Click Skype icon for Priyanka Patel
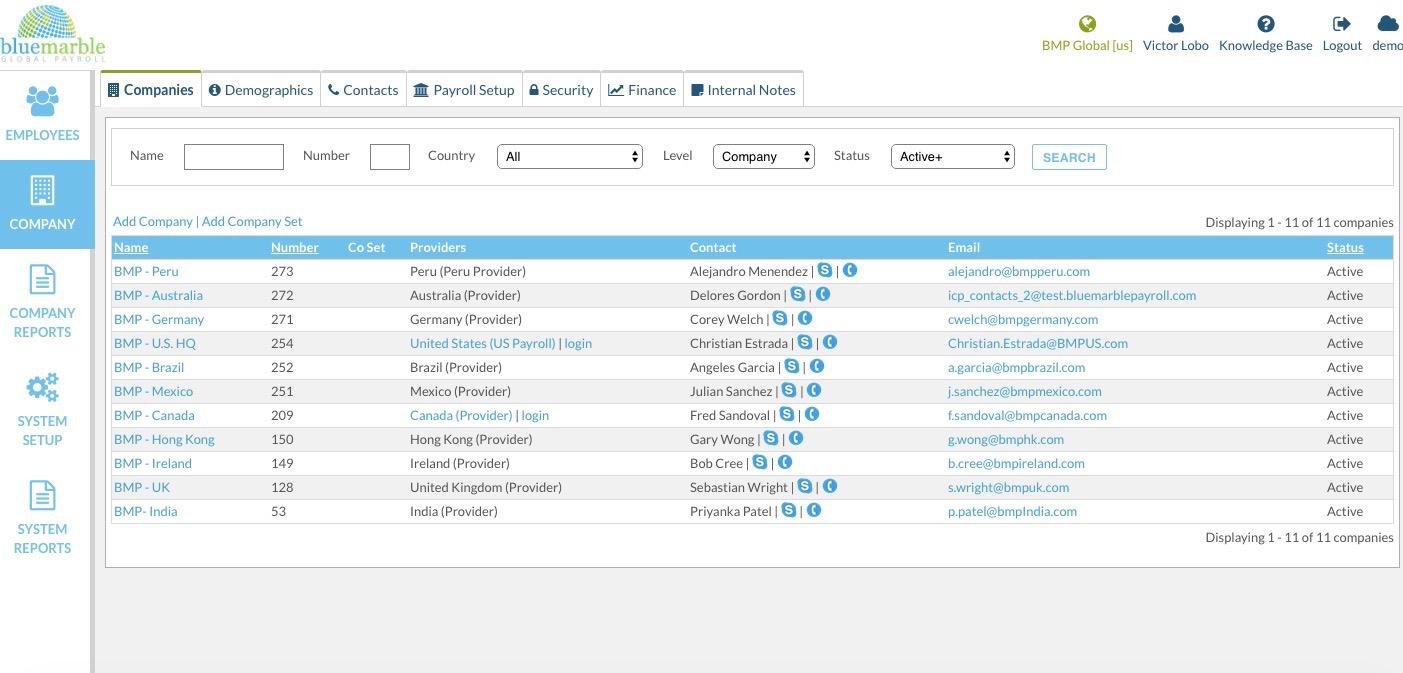The height and width of the screenshot is (673, 1403). click(789, 510)
